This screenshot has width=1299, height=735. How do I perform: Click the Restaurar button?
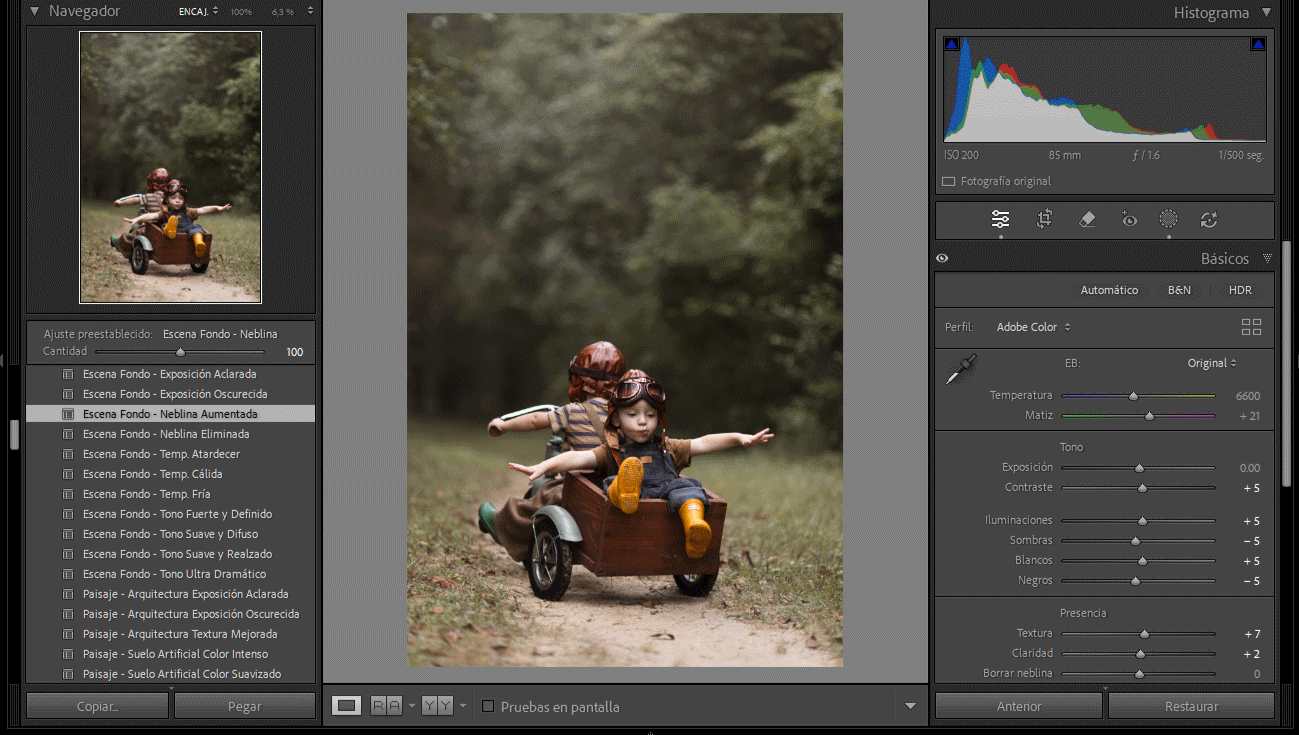1191,706
